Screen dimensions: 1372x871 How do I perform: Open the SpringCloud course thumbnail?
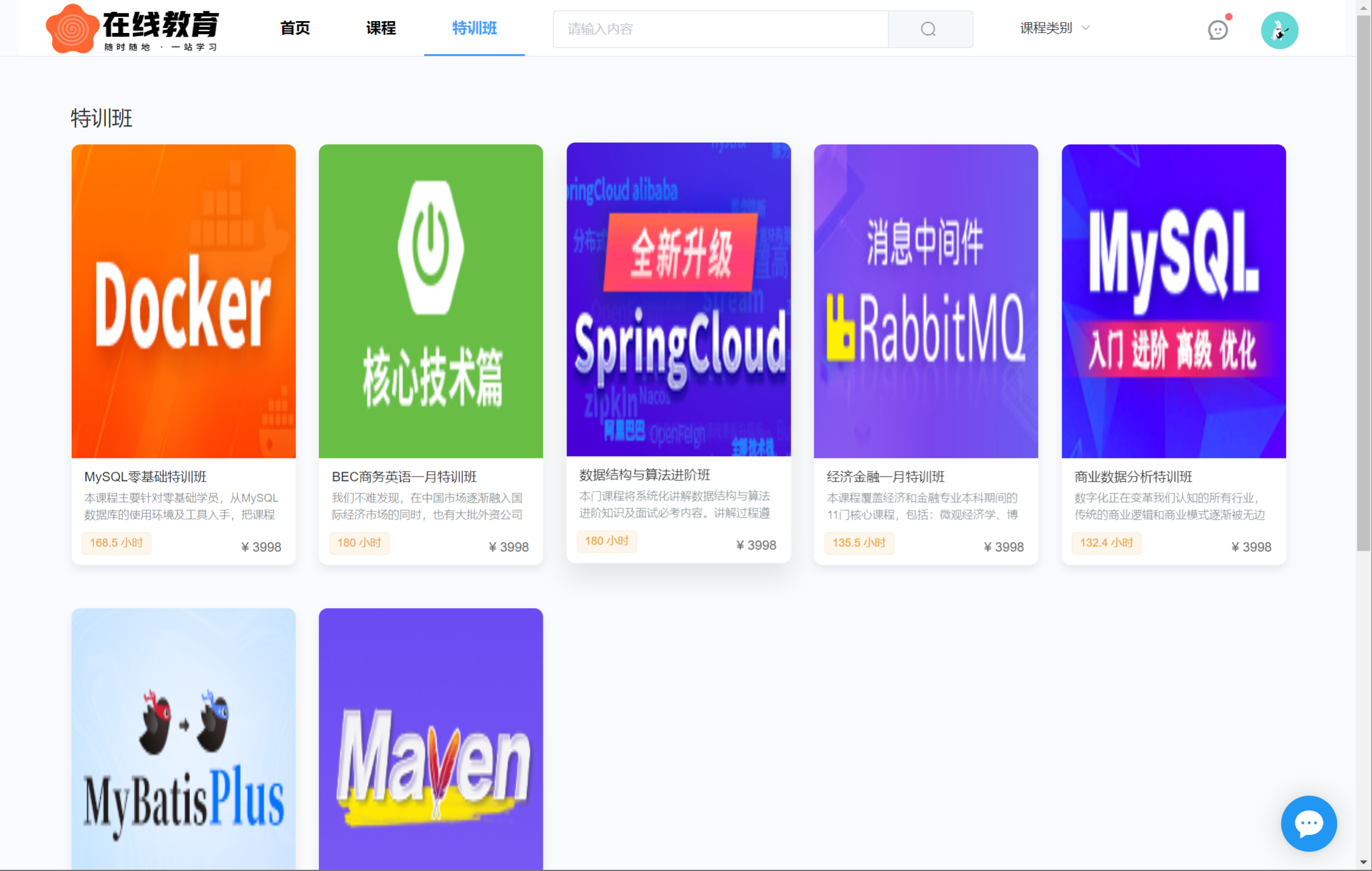[x=678, y=299]
